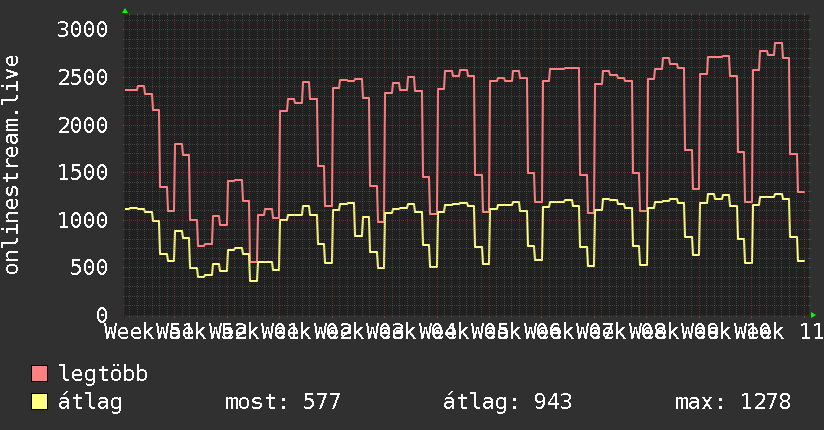This screenshot has width=824, height=430.
Task: Select the átlag legend label beside yellow swatch
Action: pyautogui.click(x=90, y=402)
